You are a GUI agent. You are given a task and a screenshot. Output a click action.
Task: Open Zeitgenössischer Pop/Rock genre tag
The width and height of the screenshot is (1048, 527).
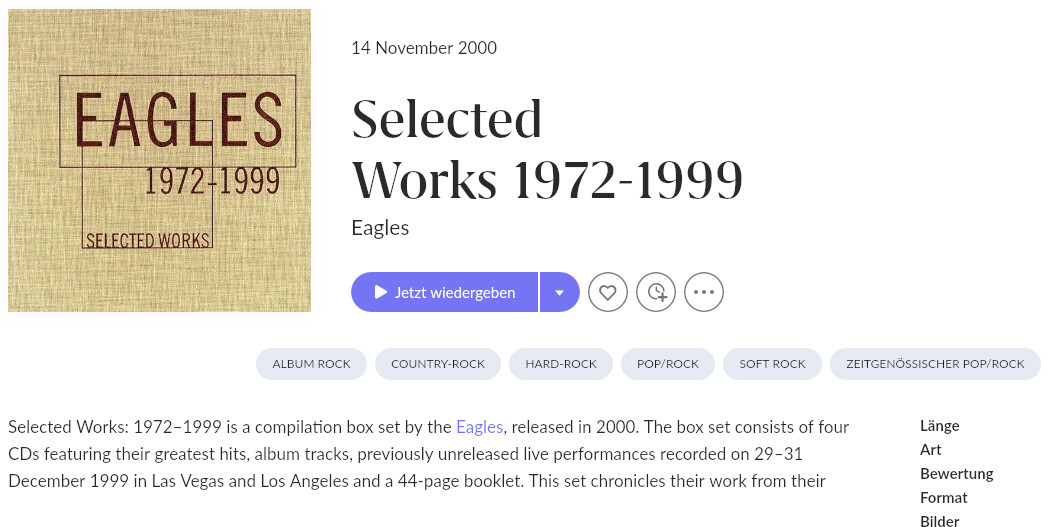(x=935, y=364)
